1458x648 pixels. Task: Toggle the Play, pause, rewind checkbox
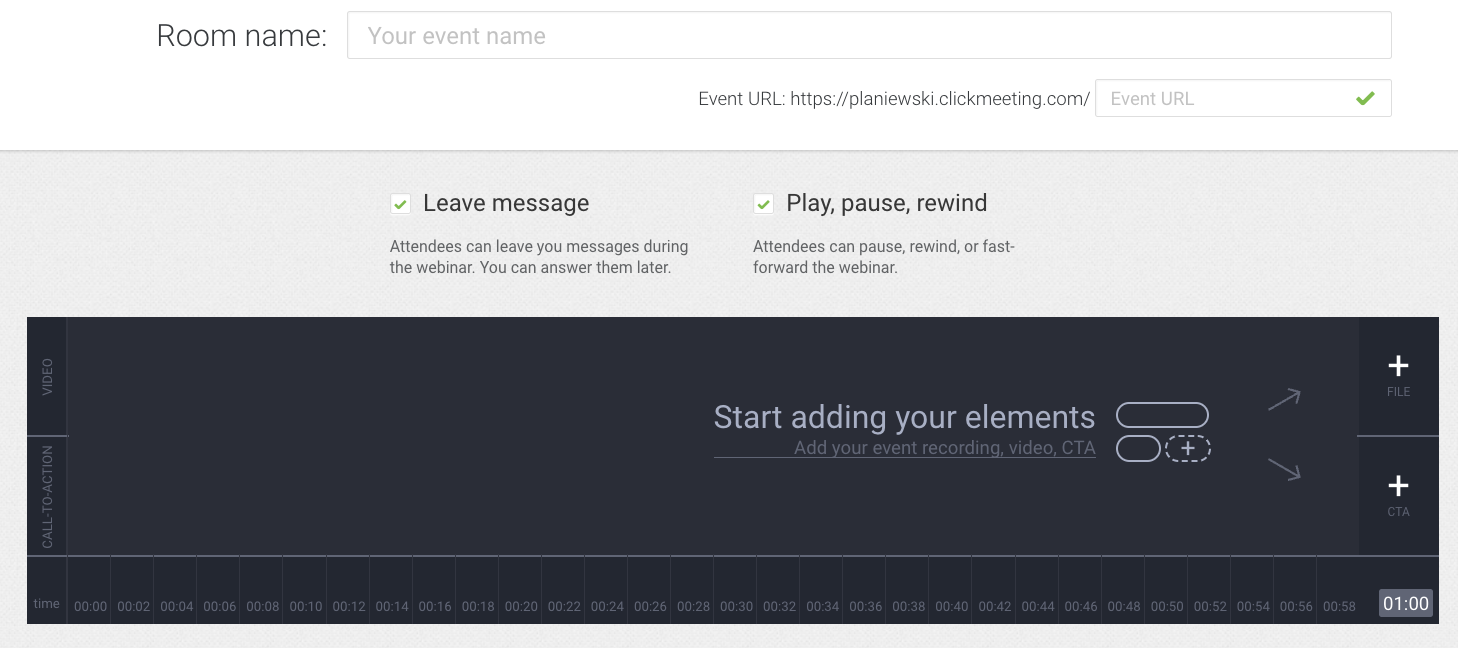point(763,204)
